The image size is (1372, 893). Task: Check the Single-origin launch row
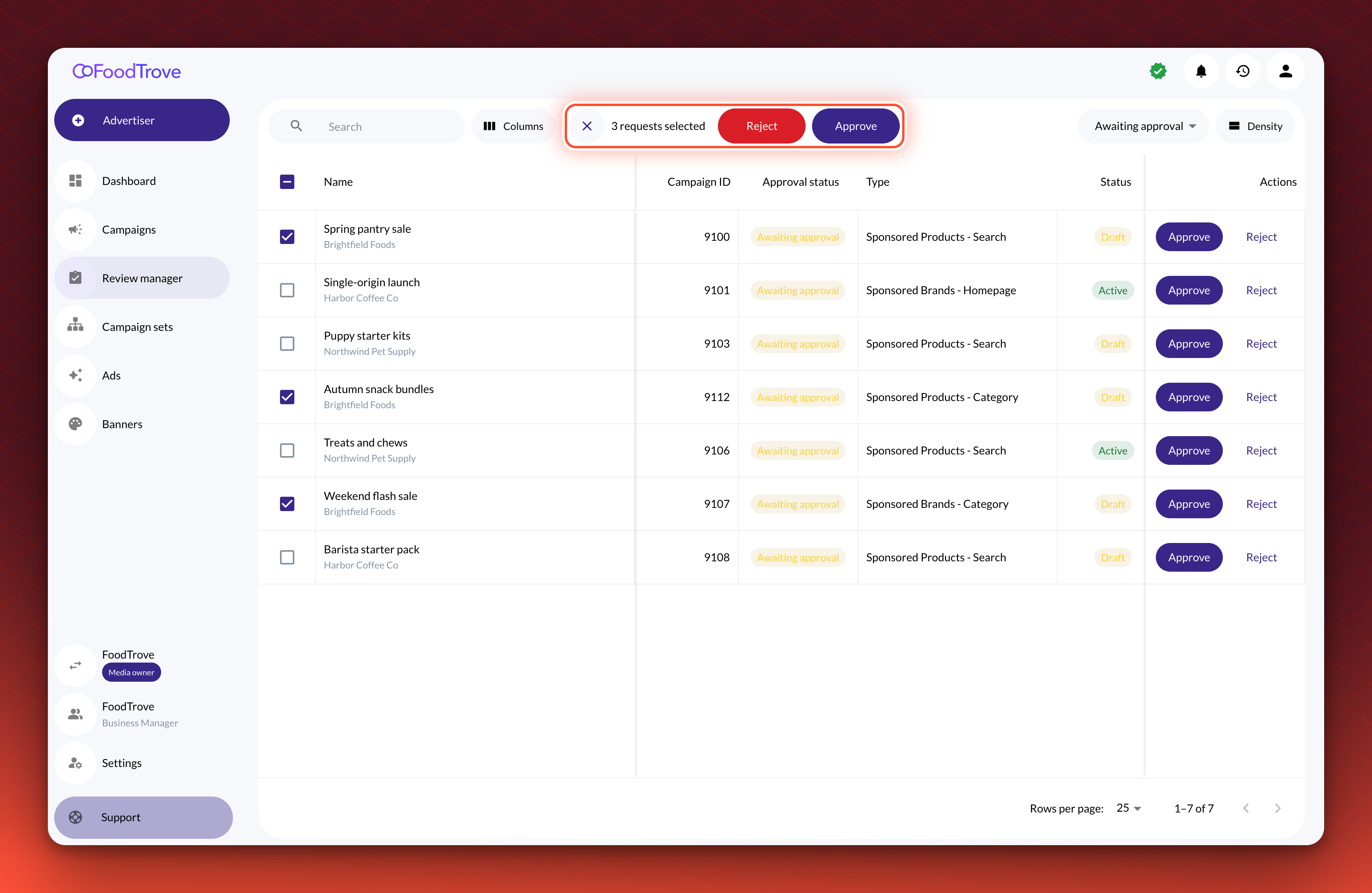point(287,290)
